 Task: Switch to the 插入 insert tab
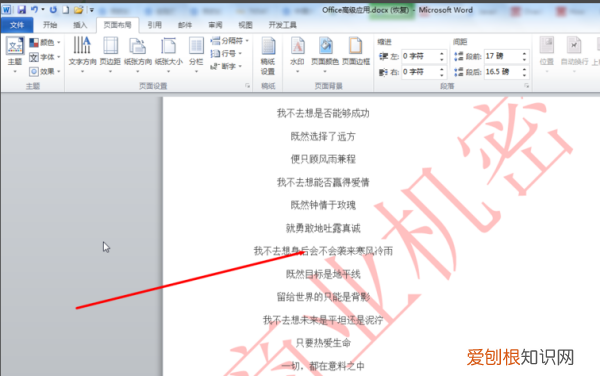click(x=80, y=25)
